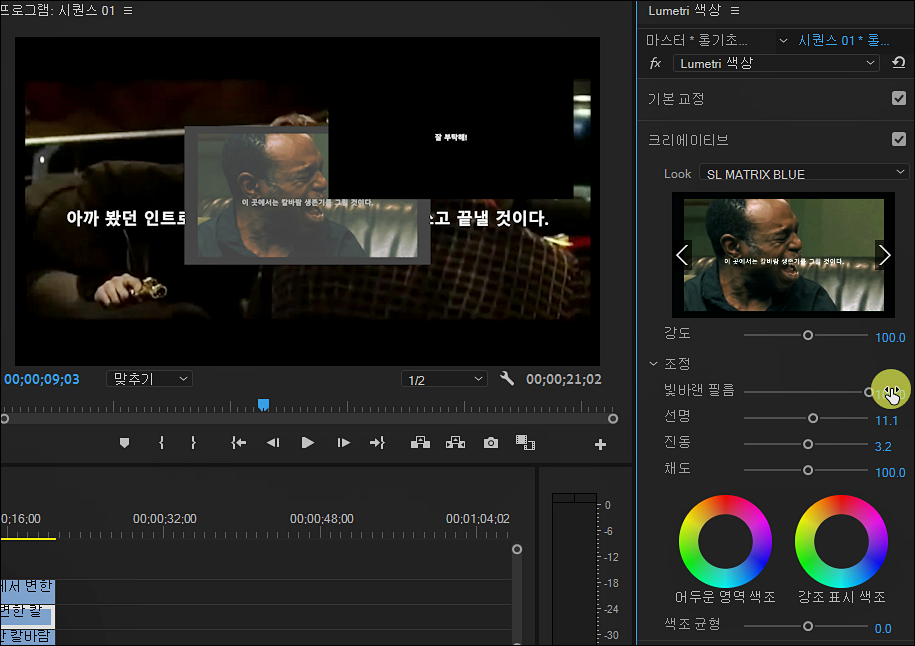Select the 시퀀스 01 clip tab in Lumetri
Image resolution: width=915 pixels, height=646 pixels.
click(843, 40)
